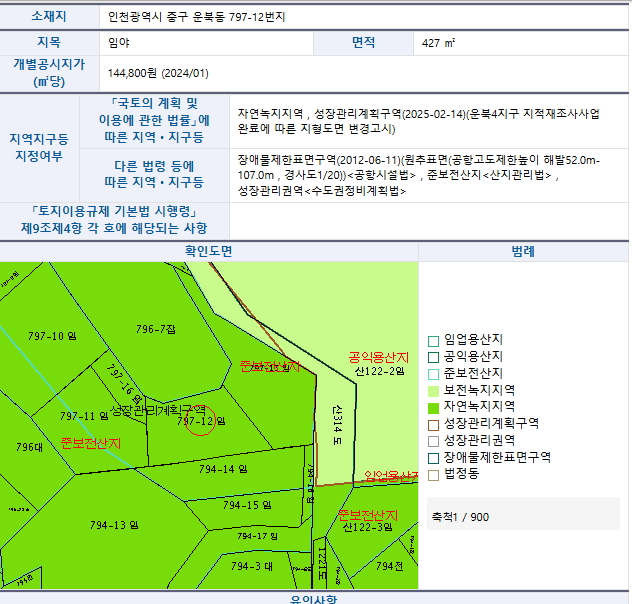Click the 성장관리계획구역 brown legend swatch

(x=433, y=425)
